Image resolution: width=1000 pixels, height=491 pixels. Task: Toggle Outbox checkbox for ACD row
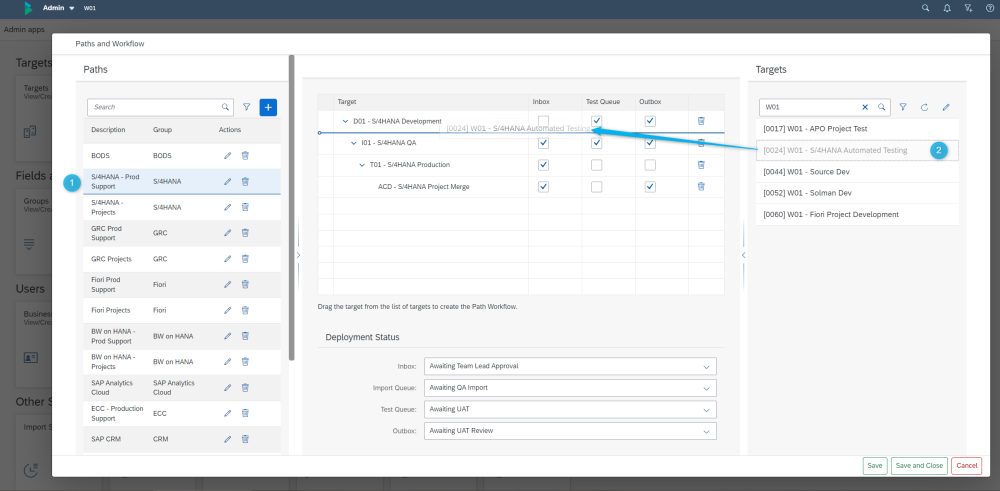(650, 187)
